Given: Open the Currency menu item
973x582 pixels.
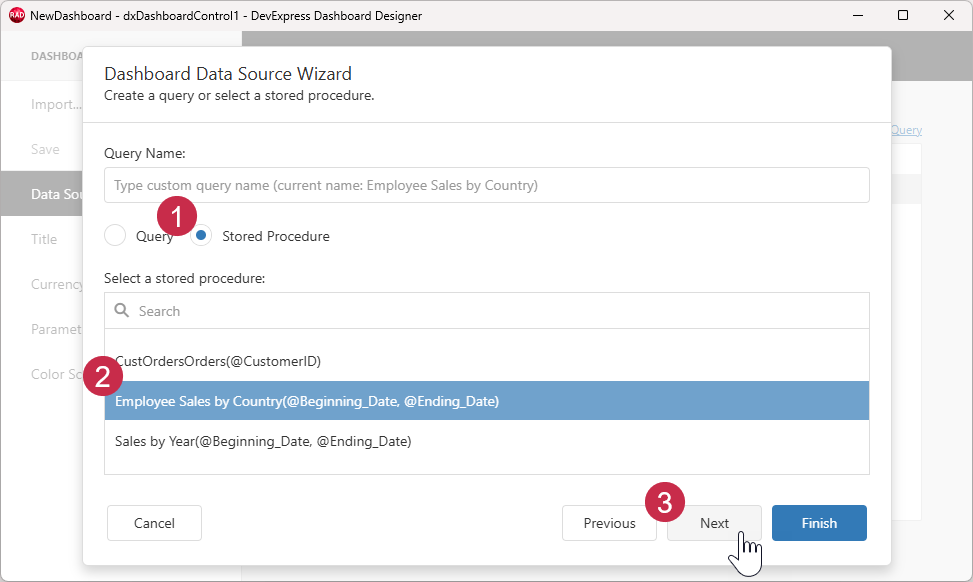Looking at the screenshot, I should 56,284.
